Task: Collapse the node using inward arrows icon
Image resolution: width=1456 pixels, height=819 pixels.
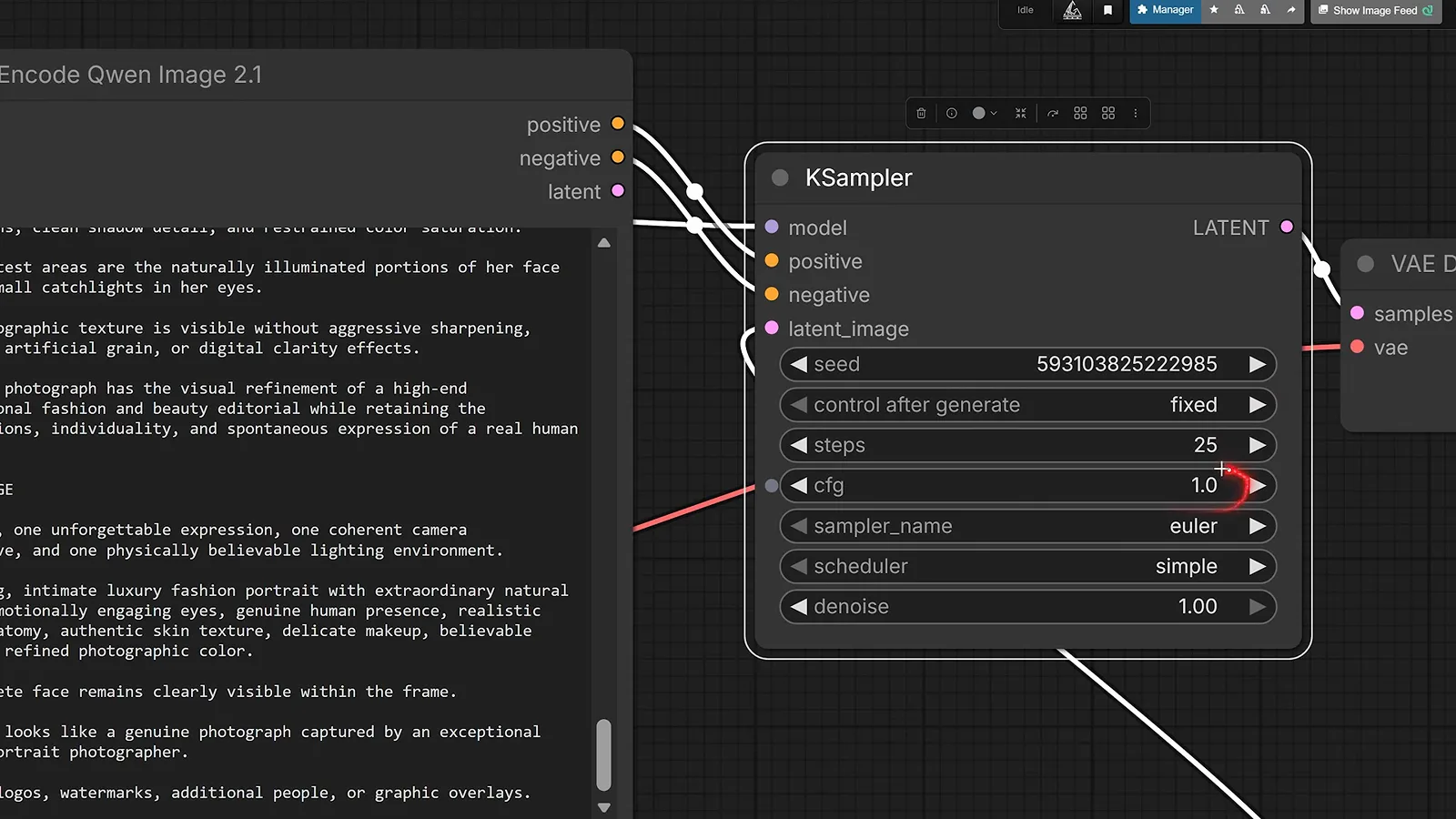Action: [x=1021, y=114]
